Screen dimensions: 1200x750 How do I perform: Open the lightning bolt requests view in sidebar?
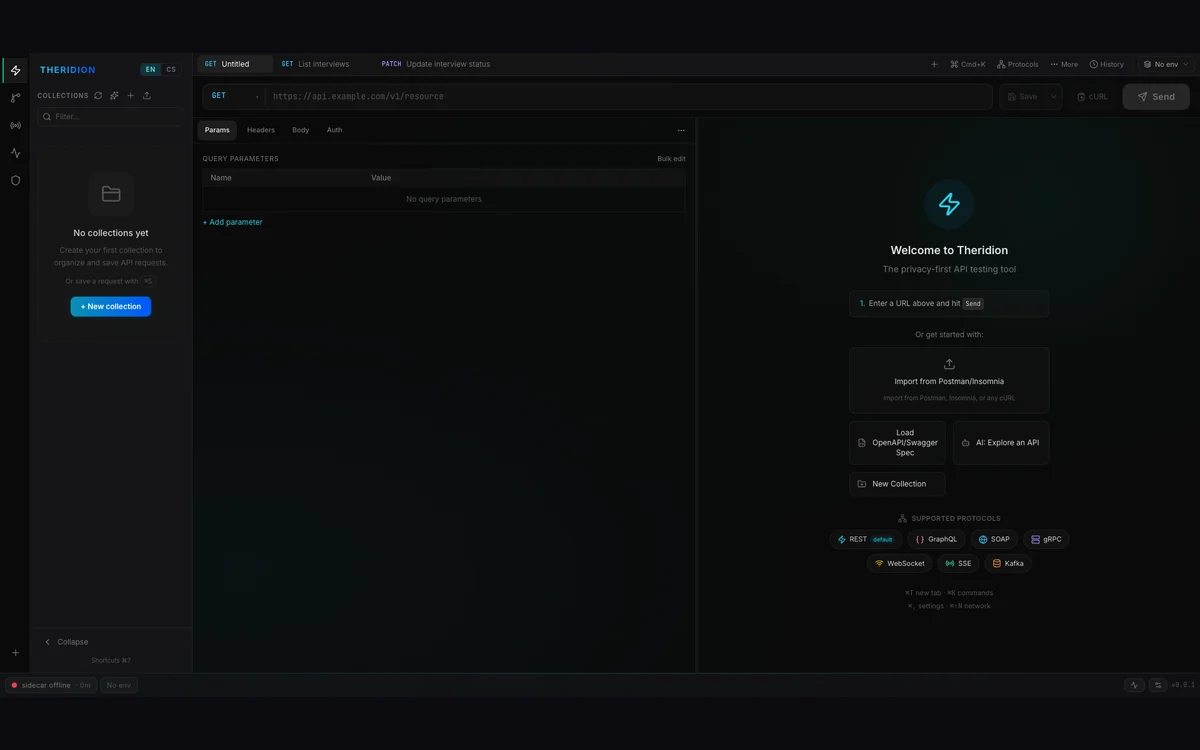pos(15,70)
